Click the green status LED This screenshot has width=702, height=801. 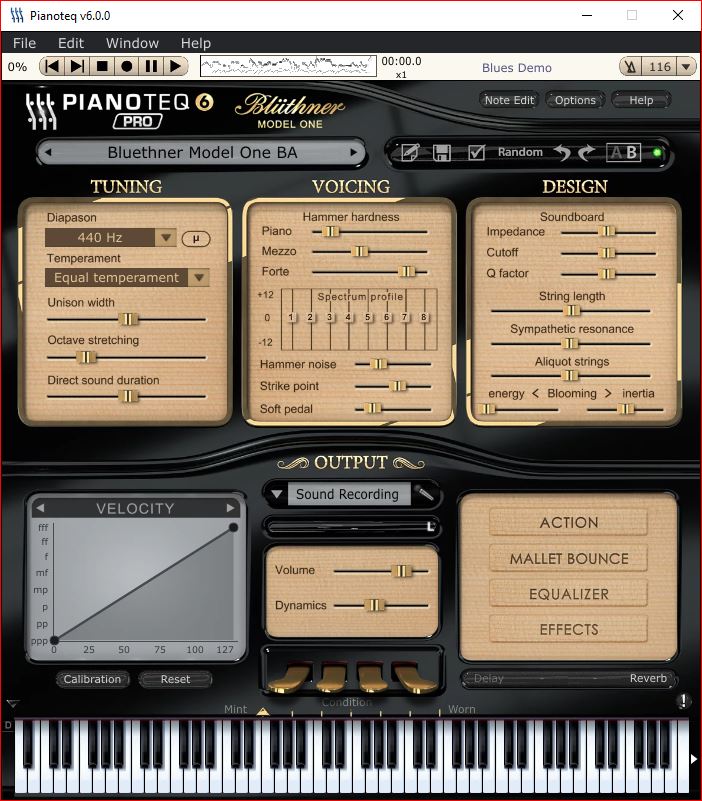pos(657,152)
